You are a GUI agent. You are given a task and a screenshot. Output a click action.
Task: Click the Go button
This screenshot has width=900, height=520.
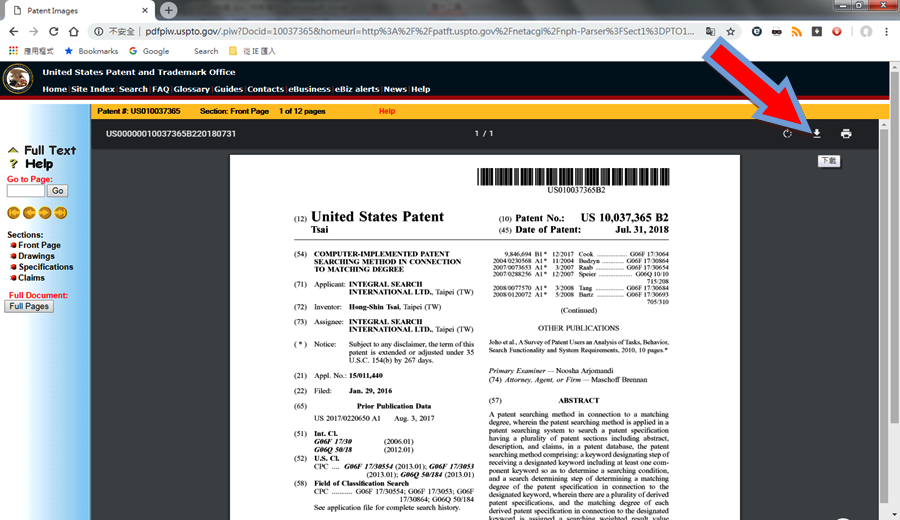coord(57,191)
